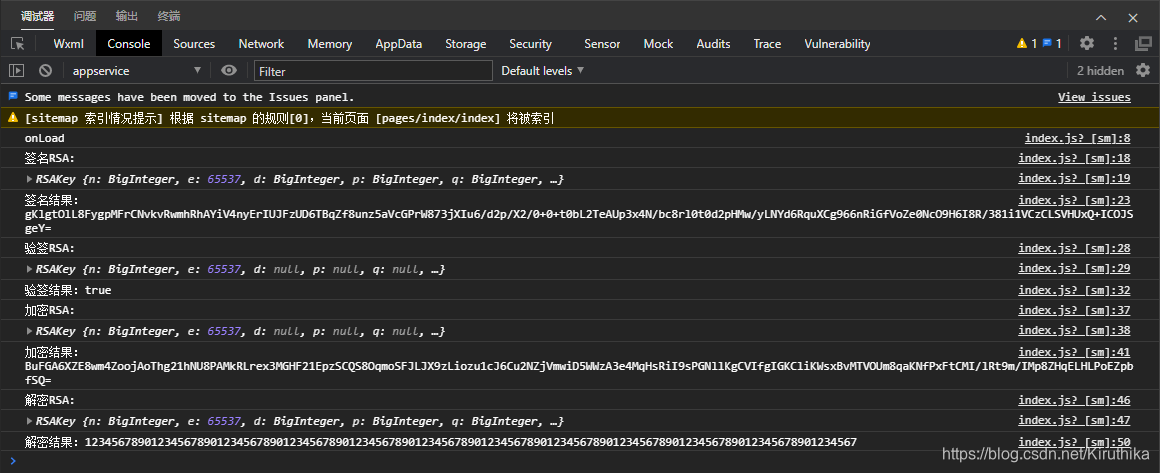1160x473 pixels.
Task: Select the 输出 top tab
Action: (x=127, y=16)
